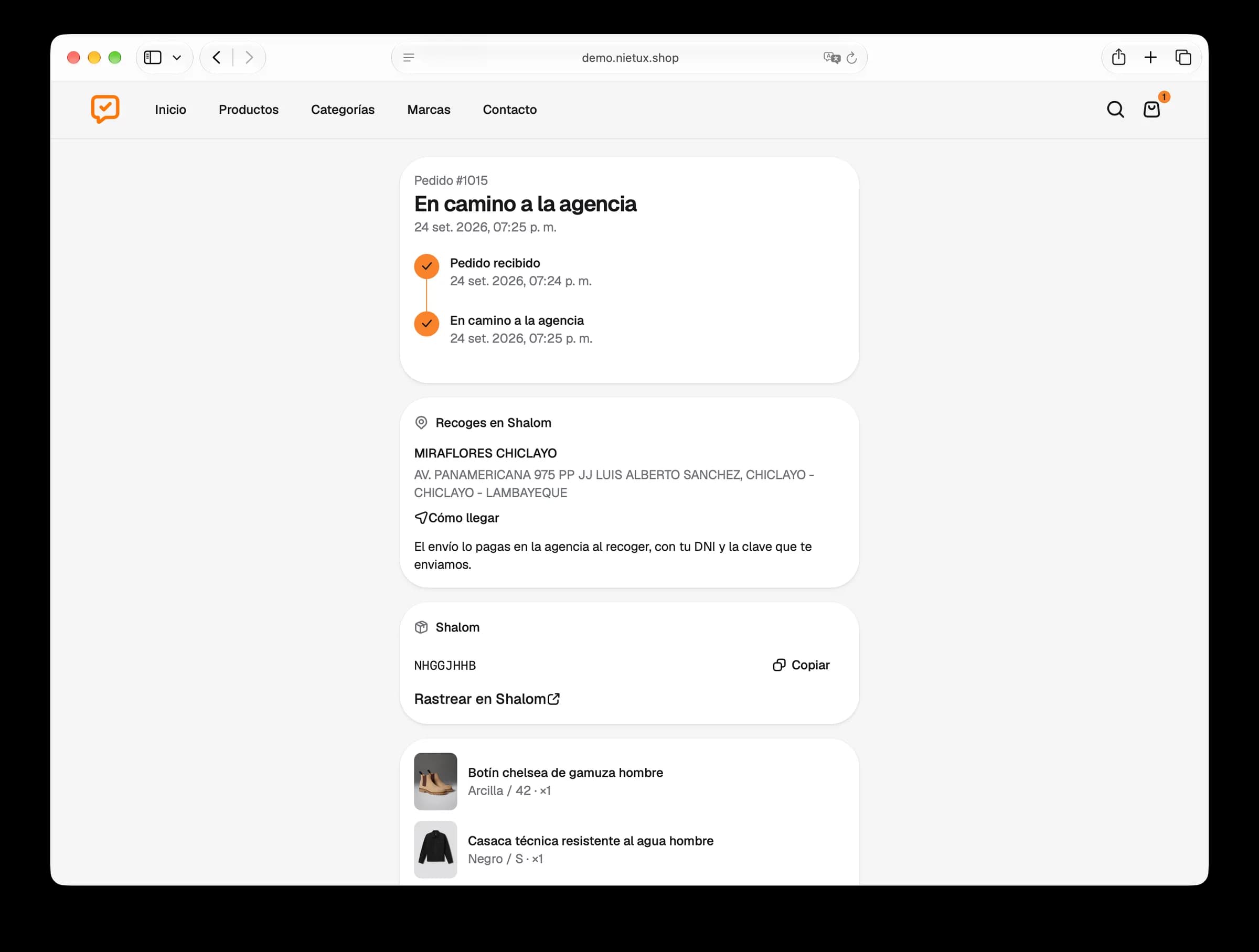Click Botín chelsea de gamuza hombre title
Viewport: 1259px width, 952px height.
tap(565, 772)
